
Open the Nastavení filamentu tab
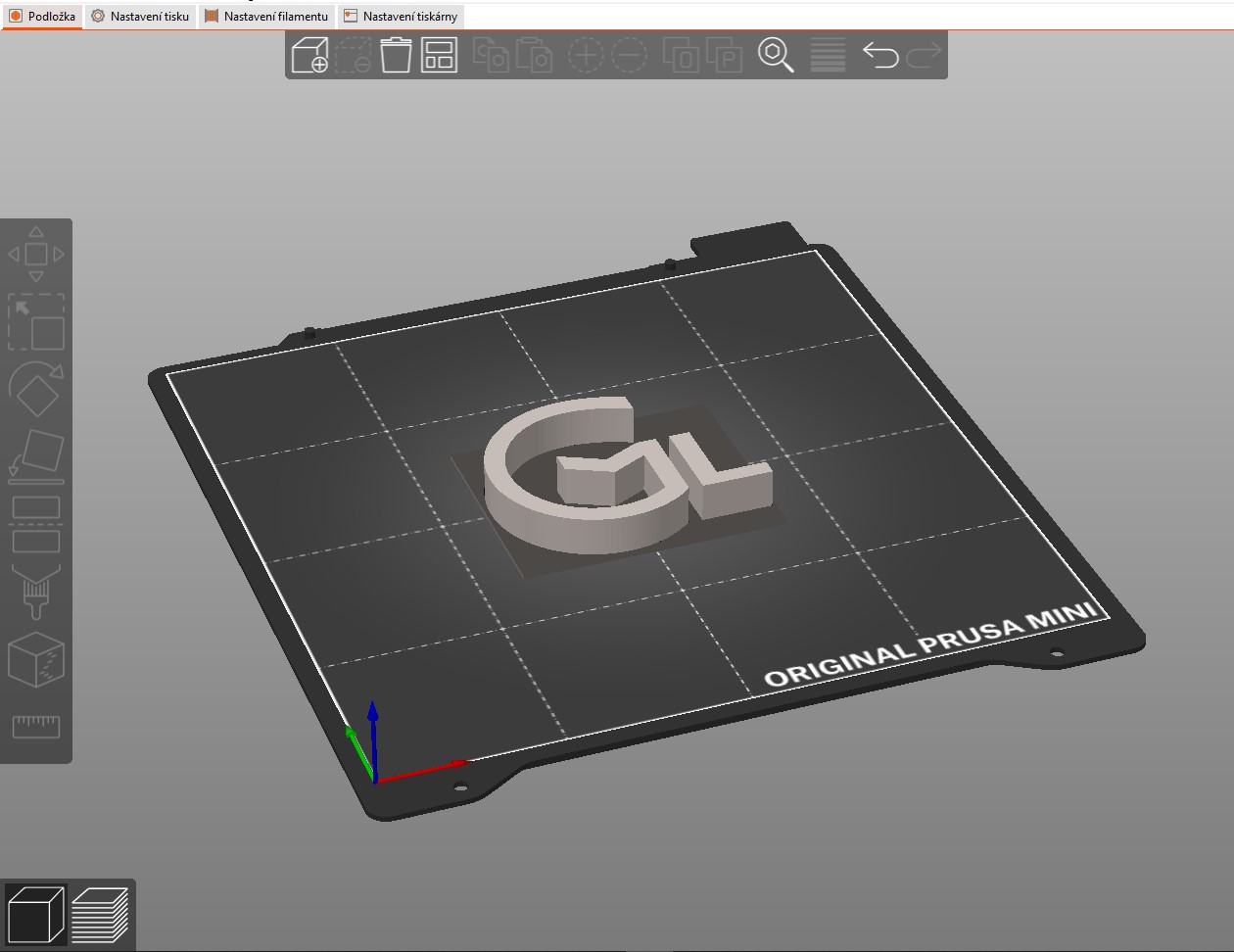coord(266,17)
